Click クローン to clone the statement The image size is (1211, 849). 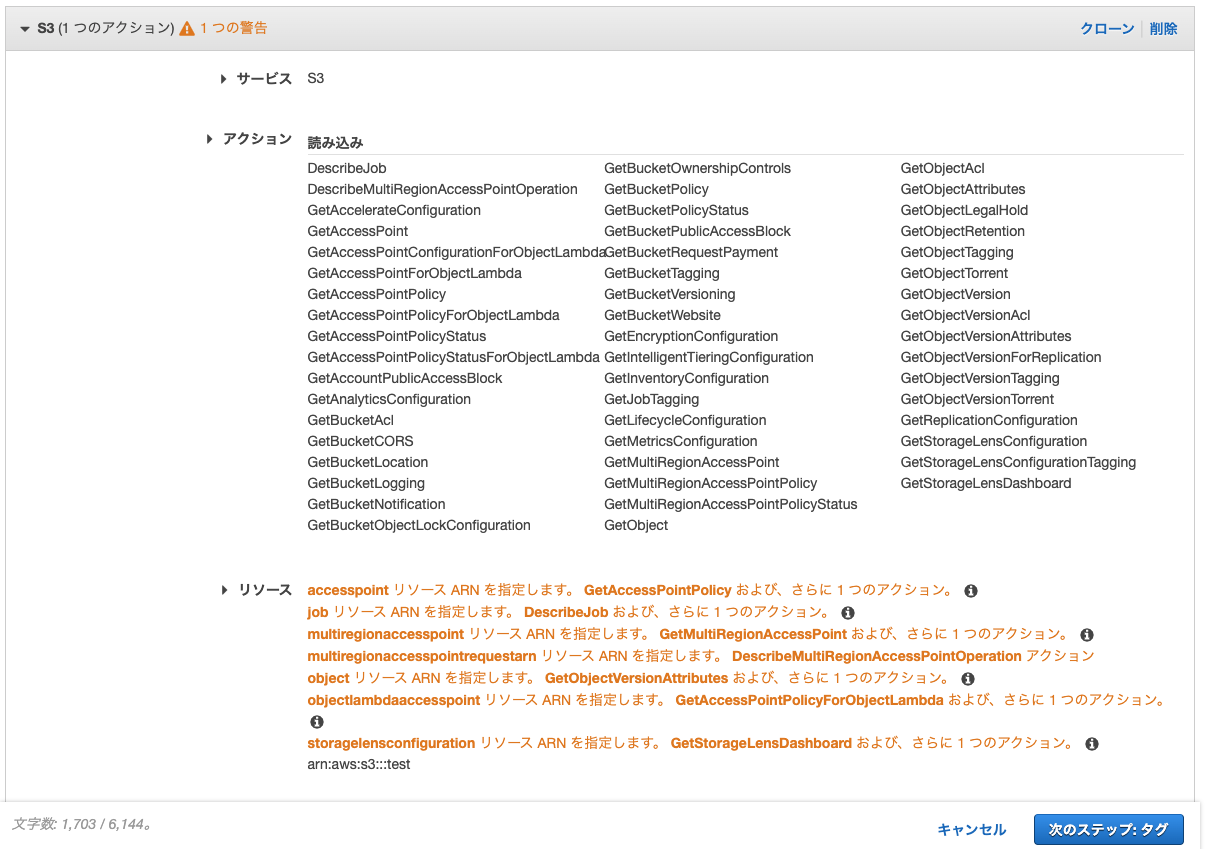coord(1107,29)
